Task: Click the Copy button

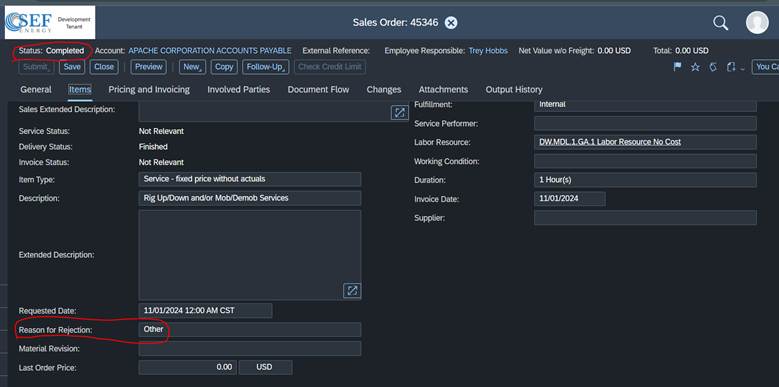Action: (224, 67)
